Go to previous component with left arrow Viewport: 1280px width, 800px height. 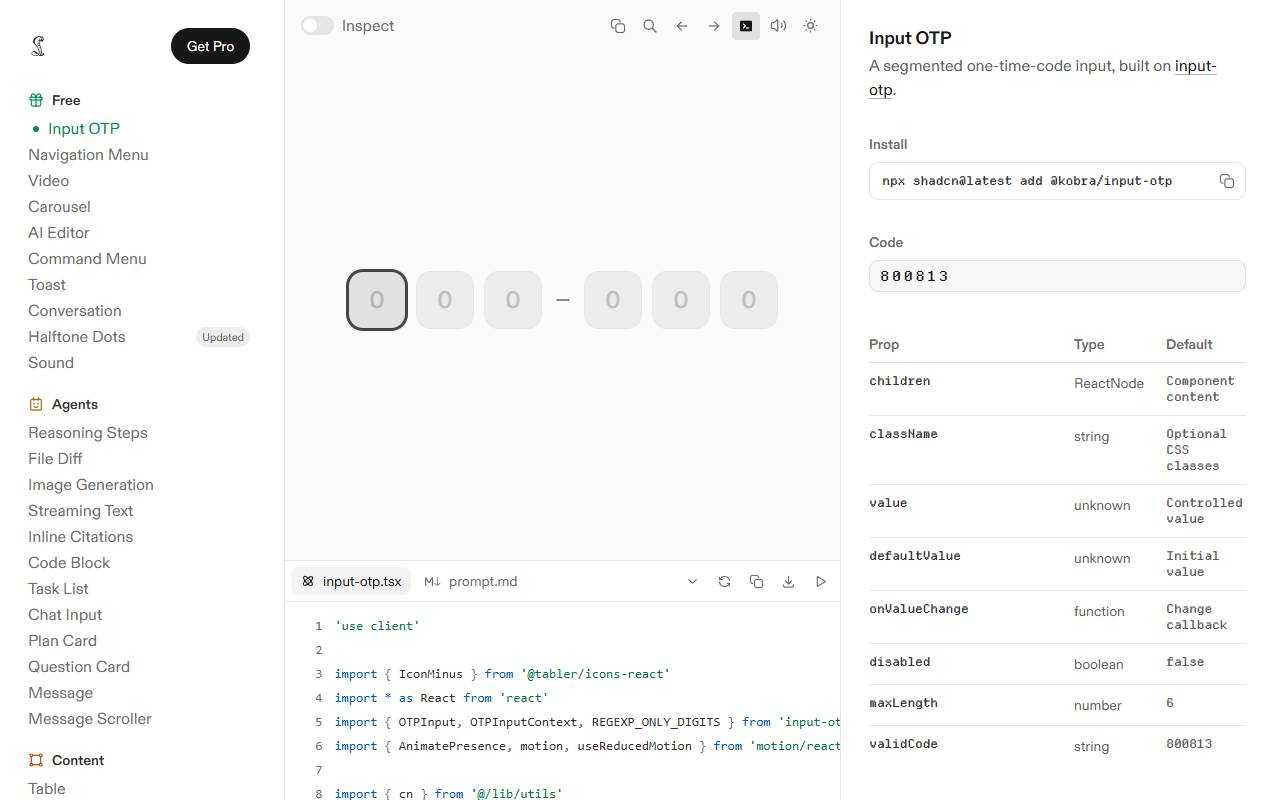point(682,26)
